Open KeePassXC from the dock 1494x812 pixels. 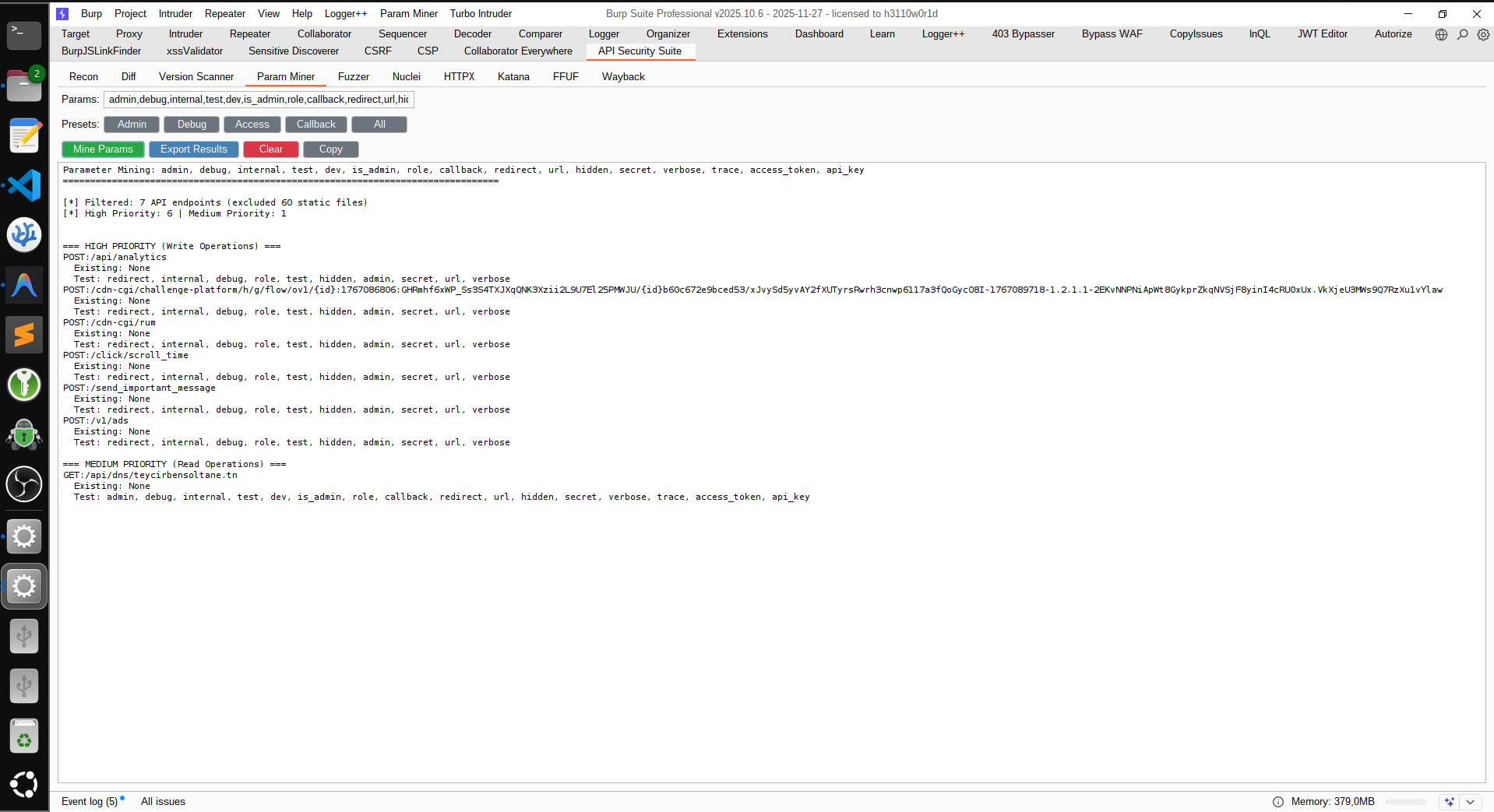[23, 385]
